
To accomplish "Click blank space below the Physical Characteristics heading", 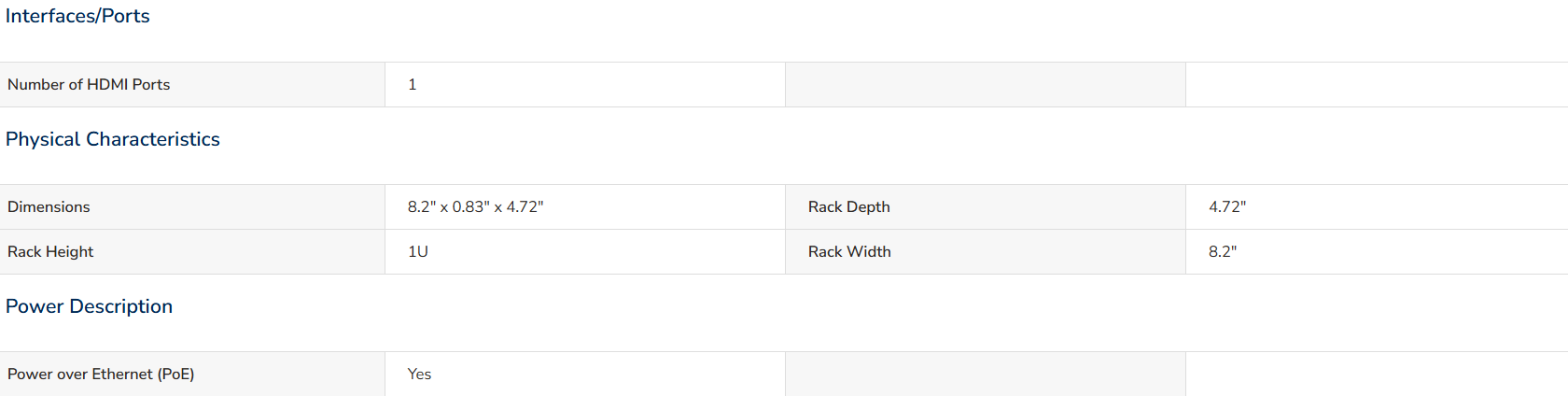I will (x=784, y=168).
